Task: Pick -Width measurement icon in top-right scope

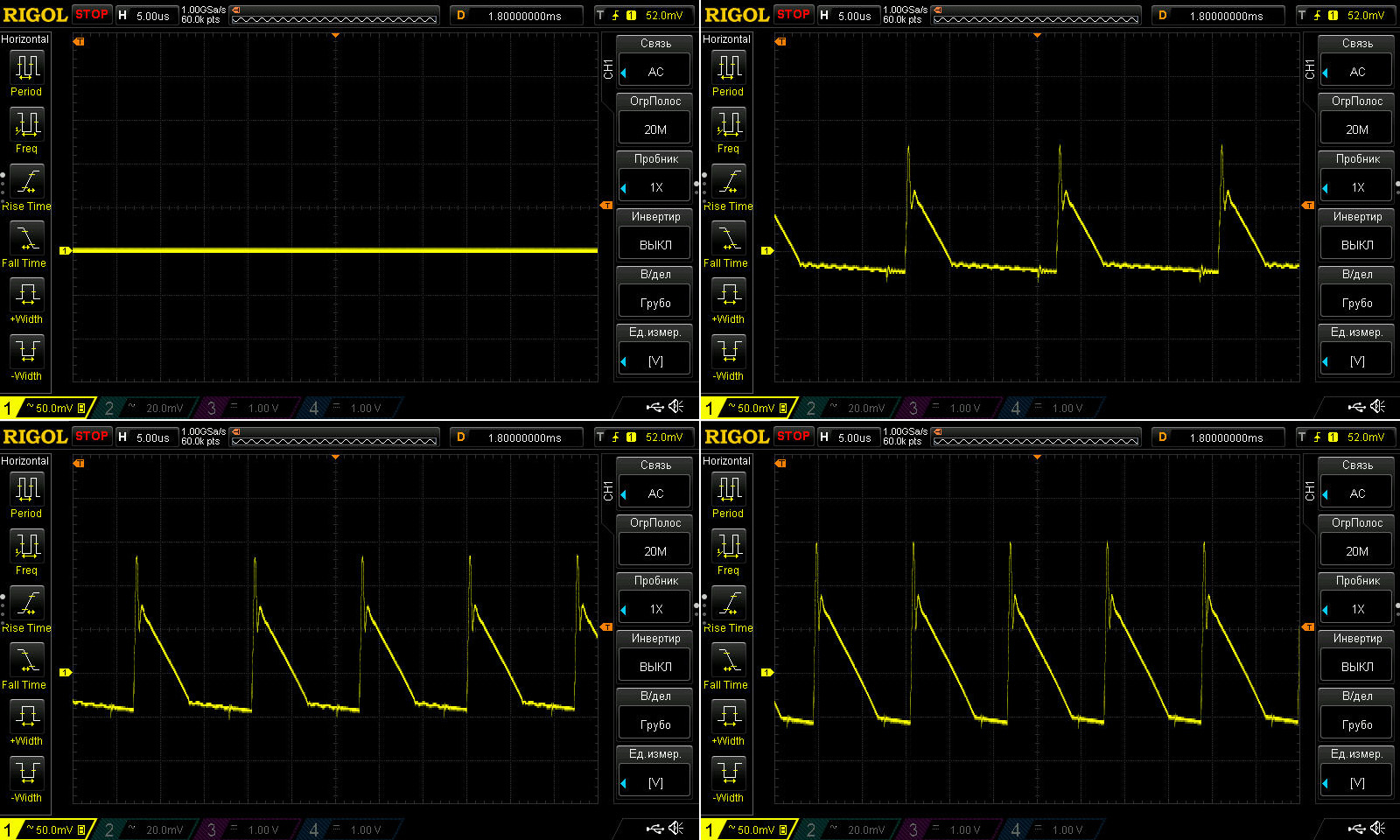Action: pyautogui.click(x=729, y=352)
